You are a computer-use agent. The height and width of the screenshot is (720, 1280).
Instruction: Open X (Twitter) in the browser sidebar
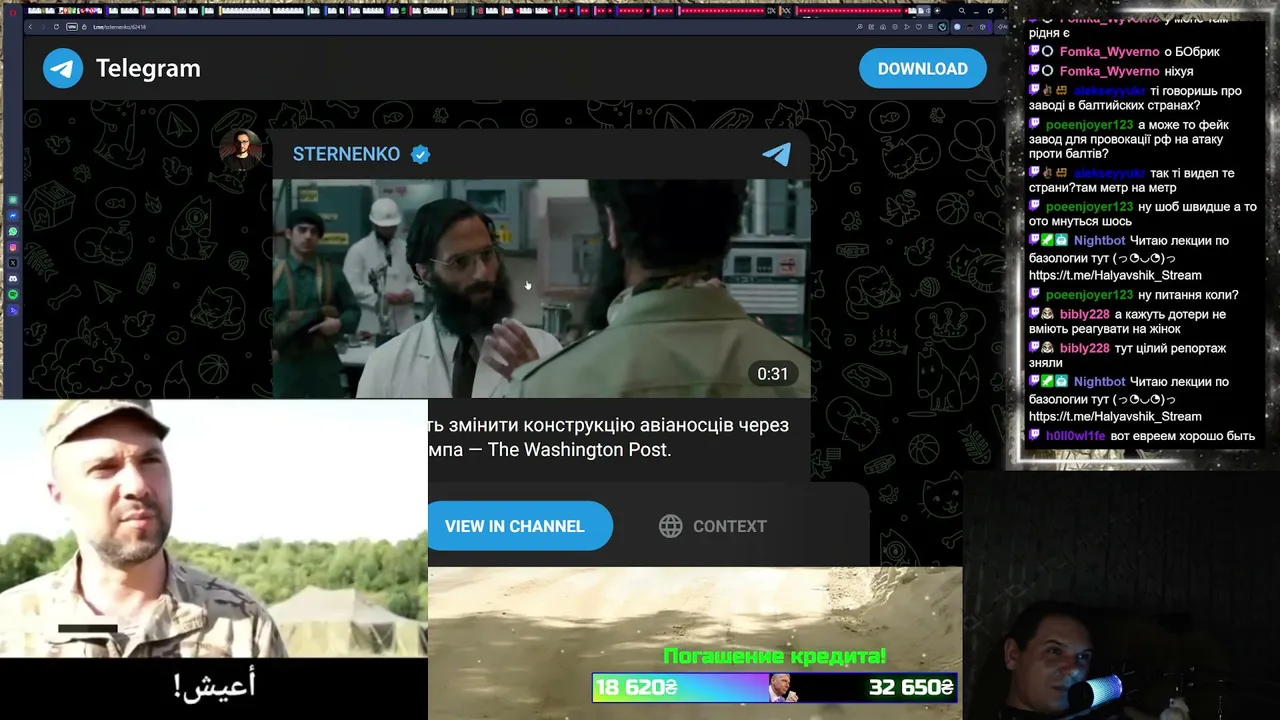[13, 263]
